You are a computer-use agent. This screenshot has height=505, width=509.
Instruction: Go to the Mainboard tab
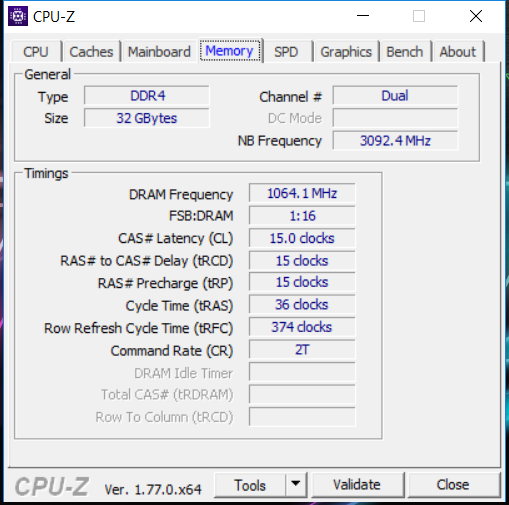[159, 52]
